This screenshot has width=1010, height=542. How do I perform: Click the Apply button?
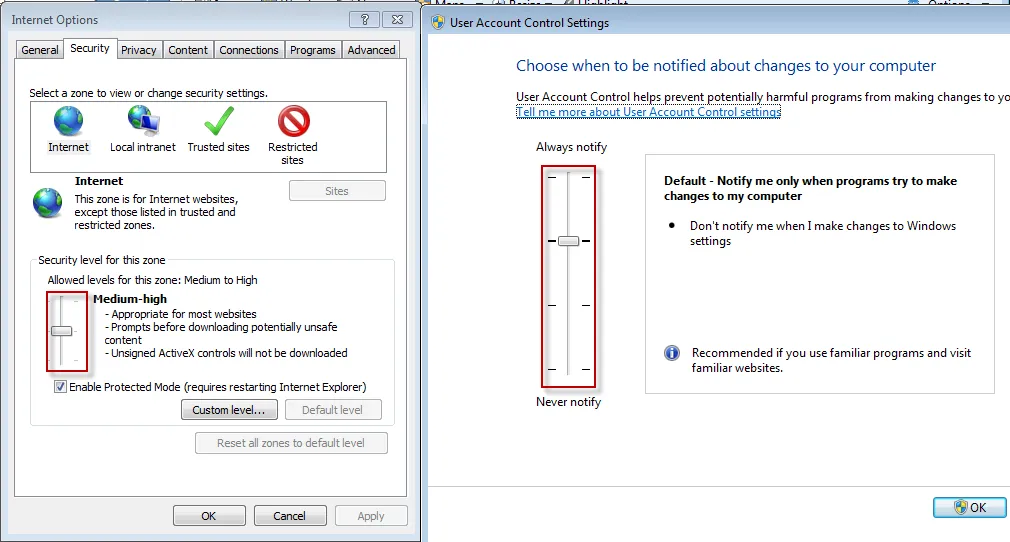click(371, 516)
